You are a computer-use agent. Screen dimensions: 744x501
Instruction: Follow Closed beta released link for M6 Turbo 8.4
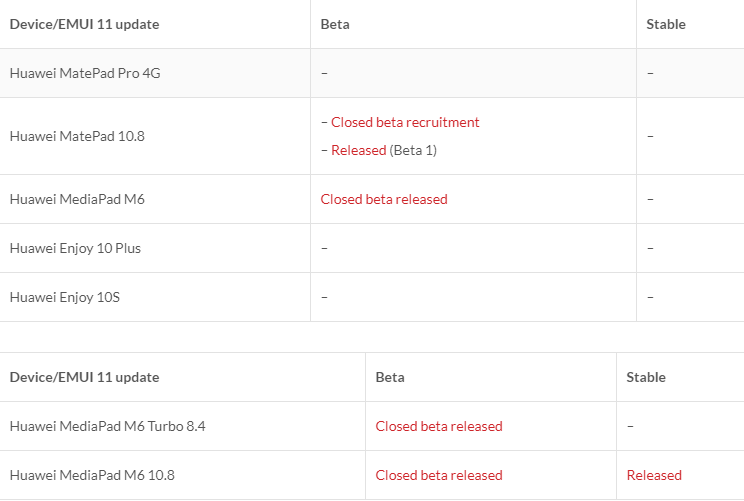439,426
